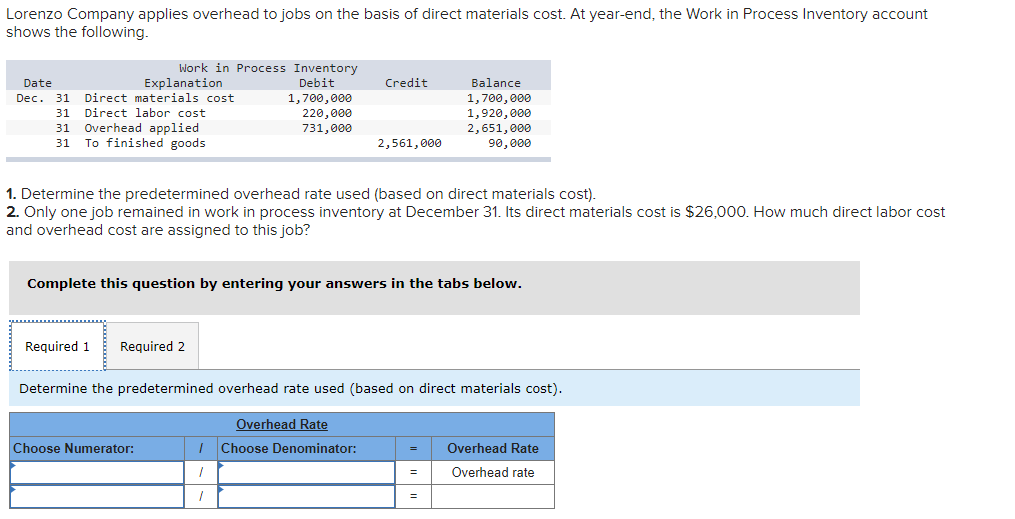Click the 'Dec. 31' date cell

[43, 98]
